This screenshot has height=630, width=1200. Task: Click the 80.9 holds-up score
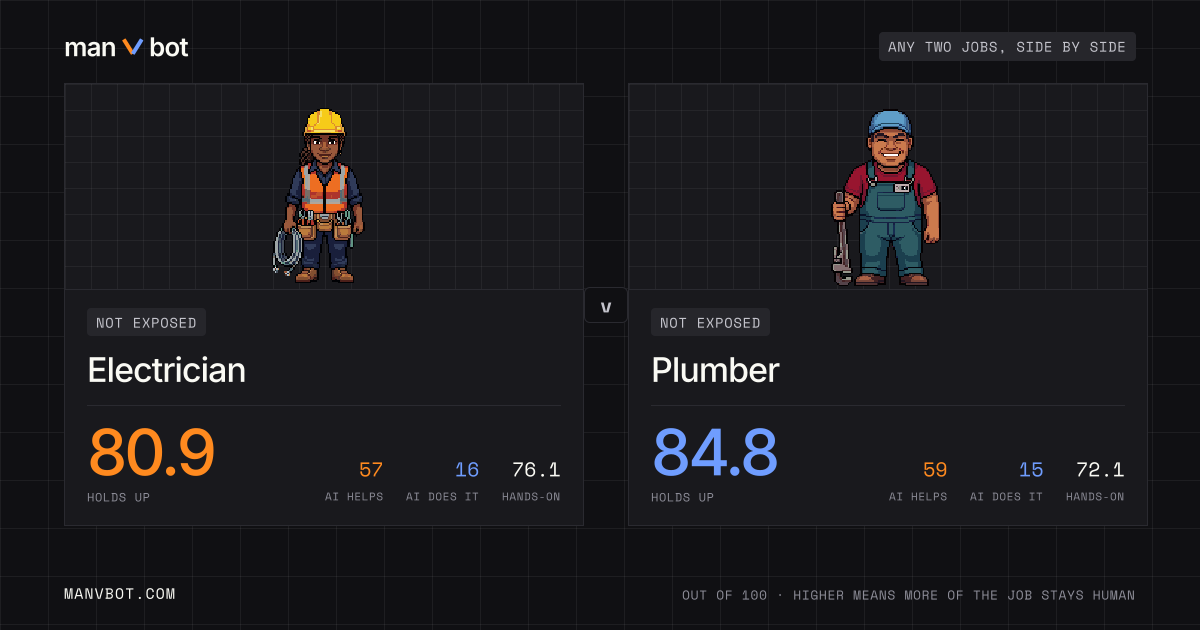(151, 453)
